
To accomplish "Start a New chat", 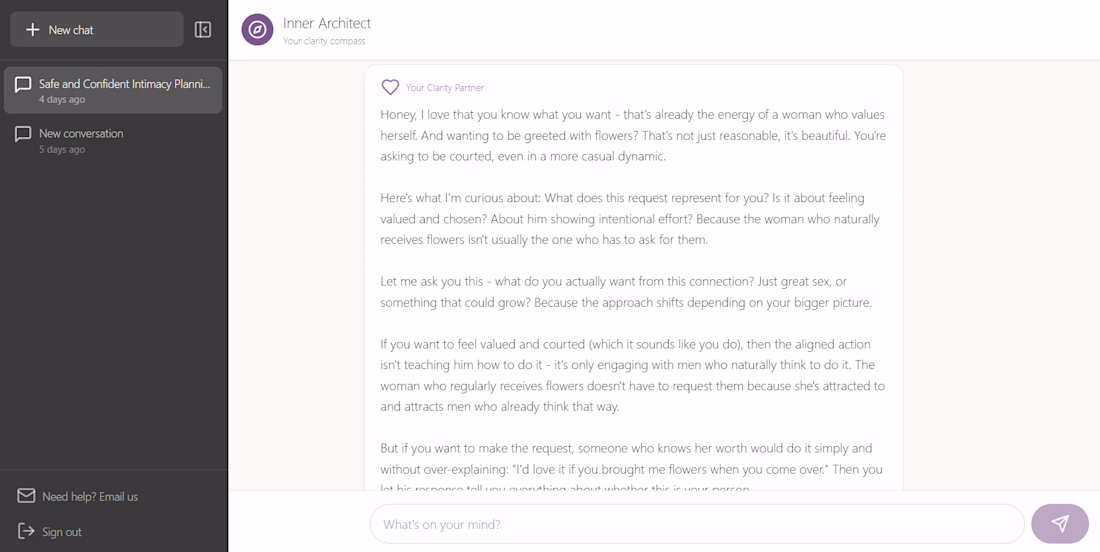I will coord(97,29).
